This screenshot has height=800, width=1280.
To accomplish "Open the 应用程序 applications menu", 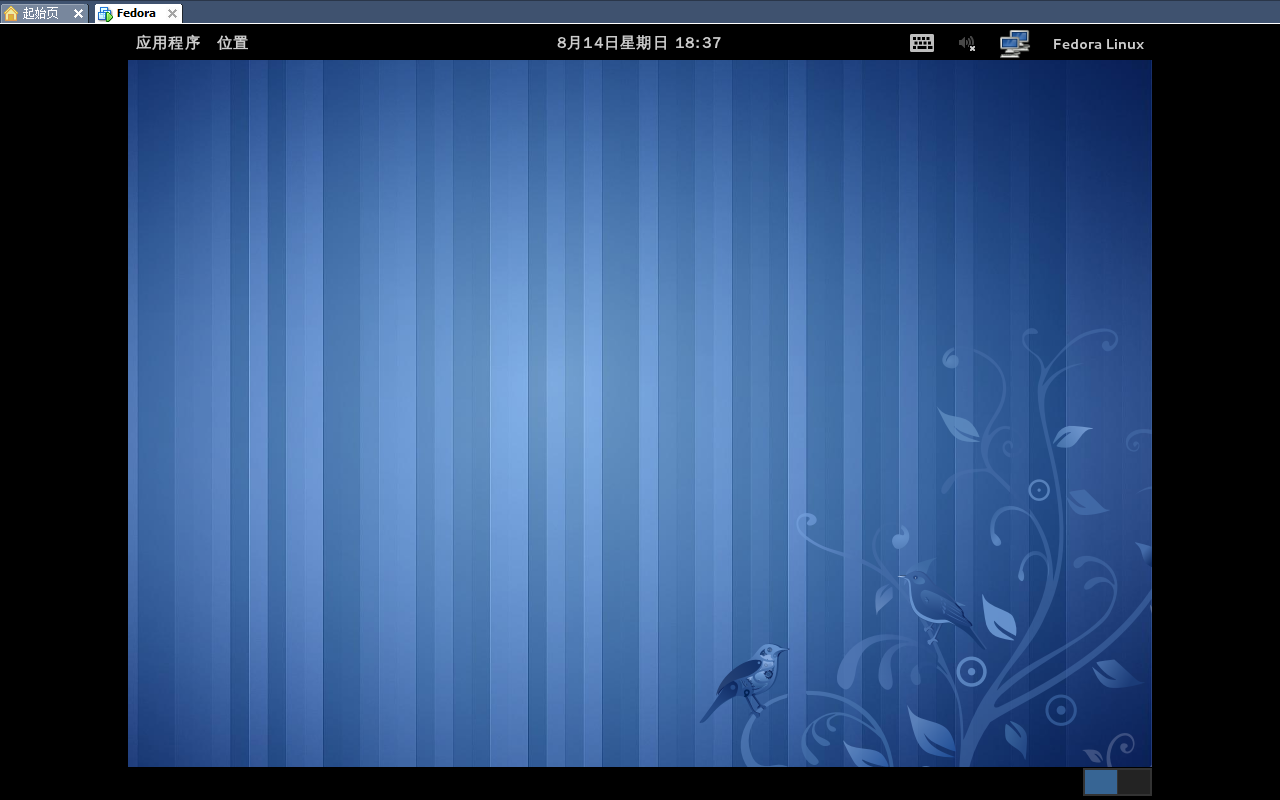I will (168, 43).
